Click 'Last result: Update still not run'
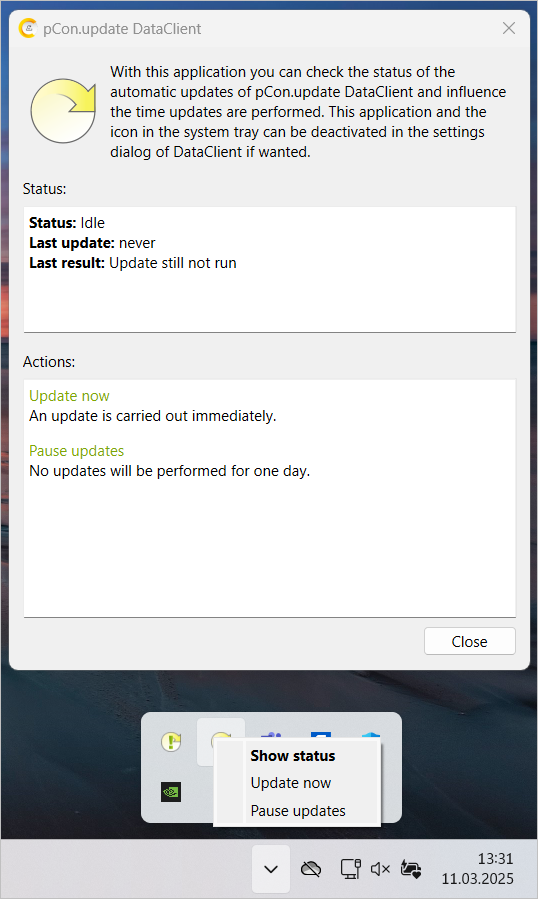The height and width of the screenshot is (899, 538). click(x=133, y=263)
